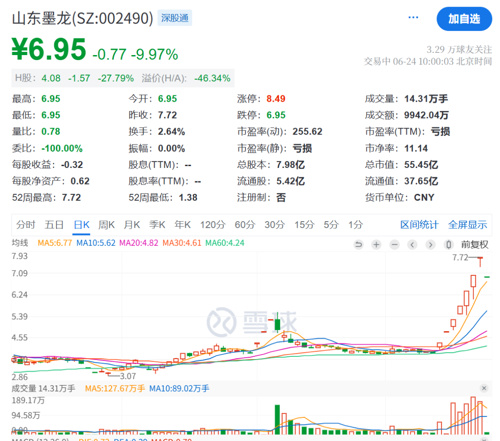Switch to the 15分 interval tab
The width and height of the screenshot is (500, 441).
[304, 225]
